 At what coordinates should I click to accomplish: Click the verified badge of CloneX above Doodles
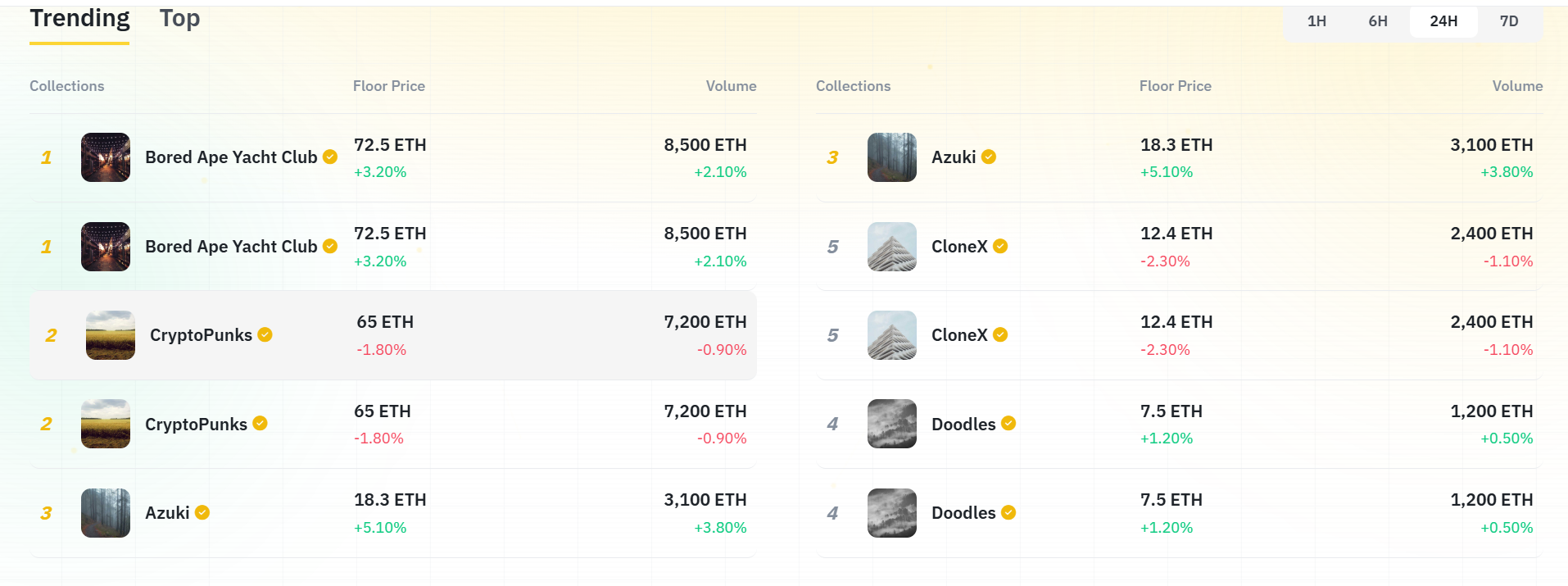(x=1000, y=334)
